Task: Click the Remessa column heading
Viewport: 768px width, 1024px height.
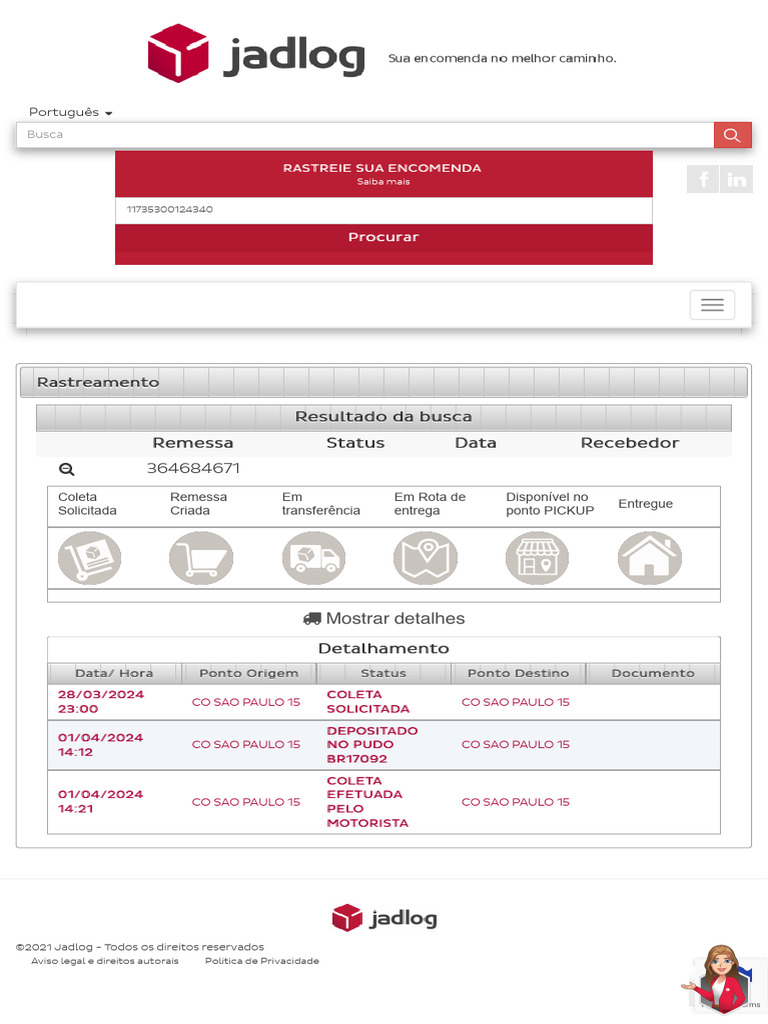Action: click(x=193, y=443)
